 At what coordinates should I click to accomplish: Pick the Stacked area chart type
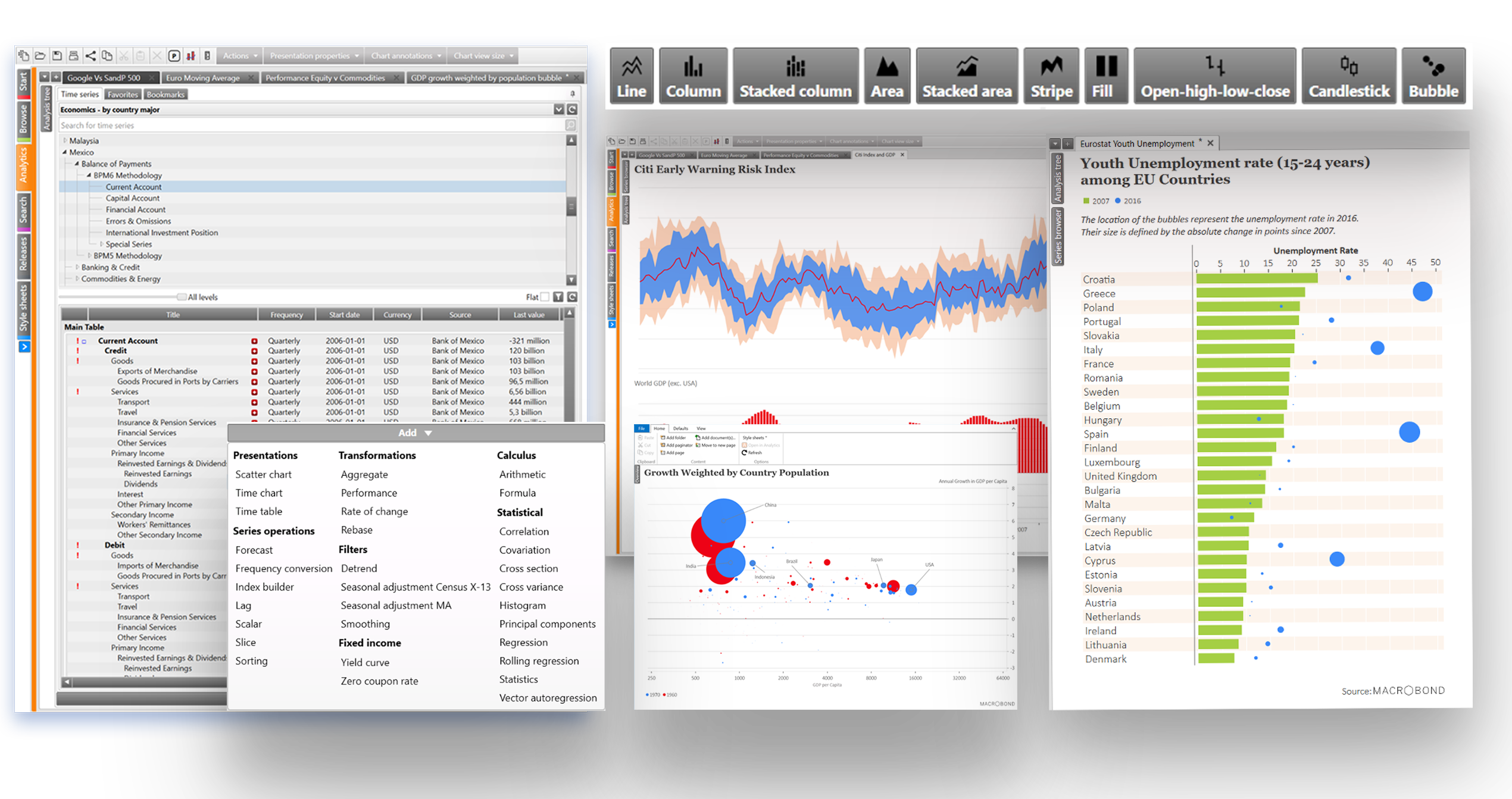(966, 76)
